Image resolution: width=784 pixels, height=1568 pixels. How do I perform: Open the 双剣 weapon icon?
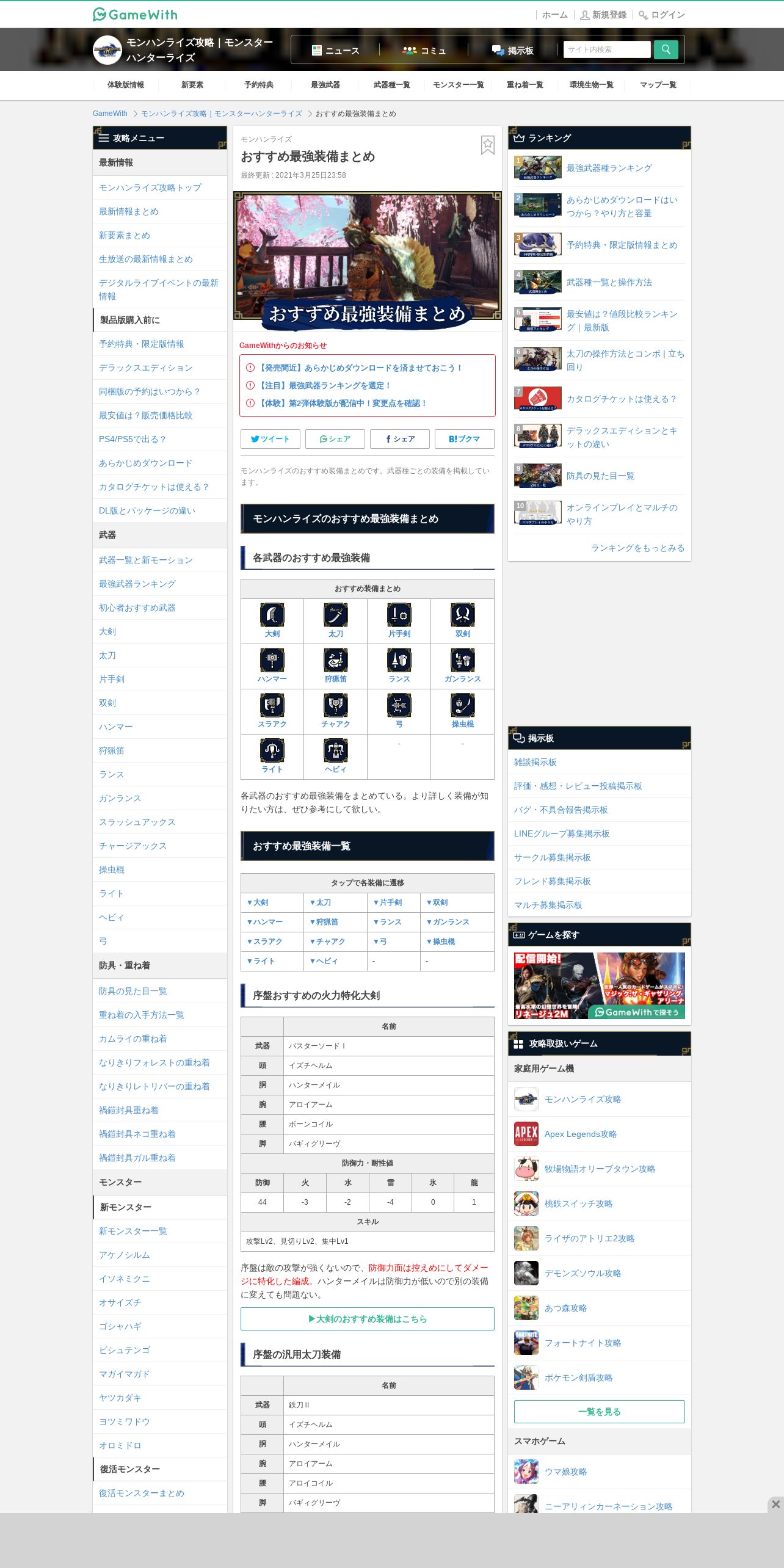463,614
